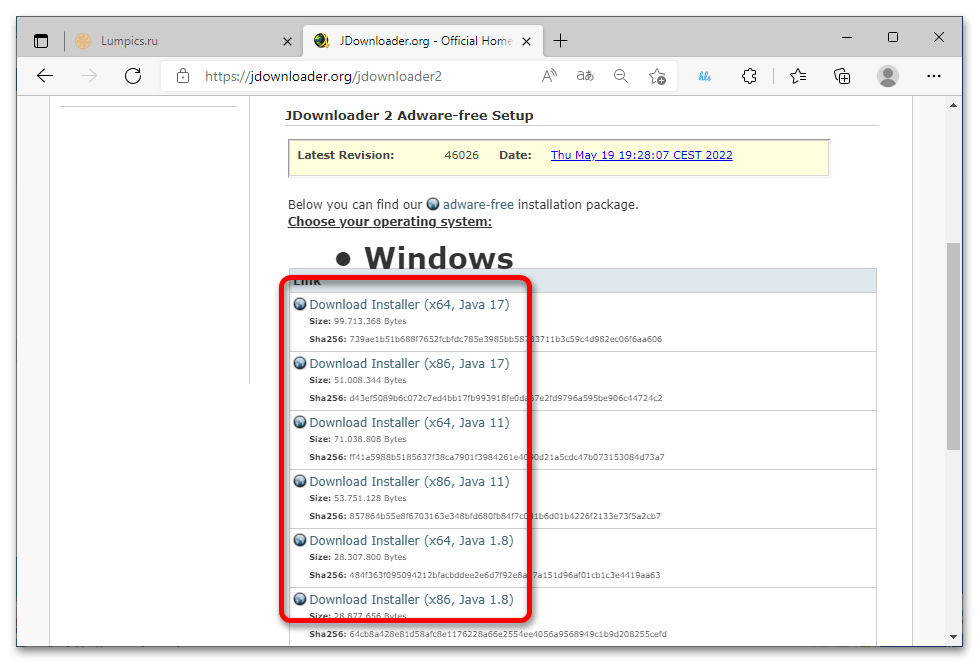Open the blue extension icon in toolbar
Screen dimensions: 979x663
704,76
